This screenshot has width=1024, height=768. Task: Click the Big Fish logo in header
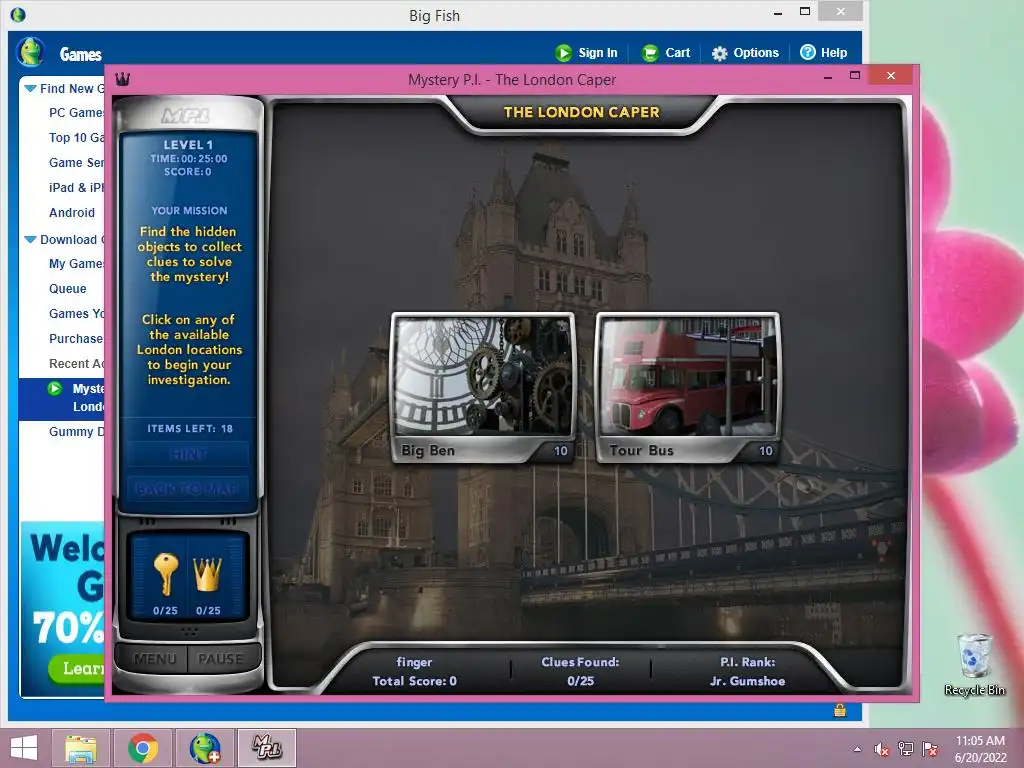30,52
